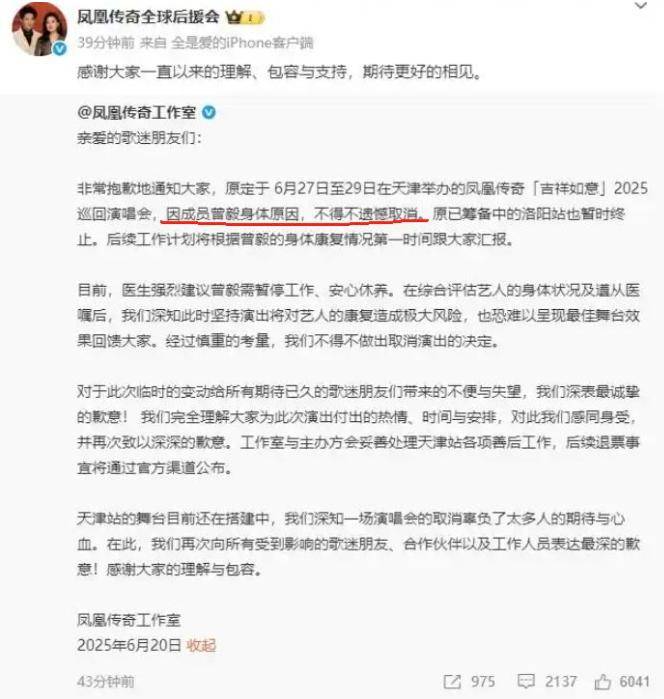Open the 2137 comments count
664x699 pixels.
pos(561,681)
